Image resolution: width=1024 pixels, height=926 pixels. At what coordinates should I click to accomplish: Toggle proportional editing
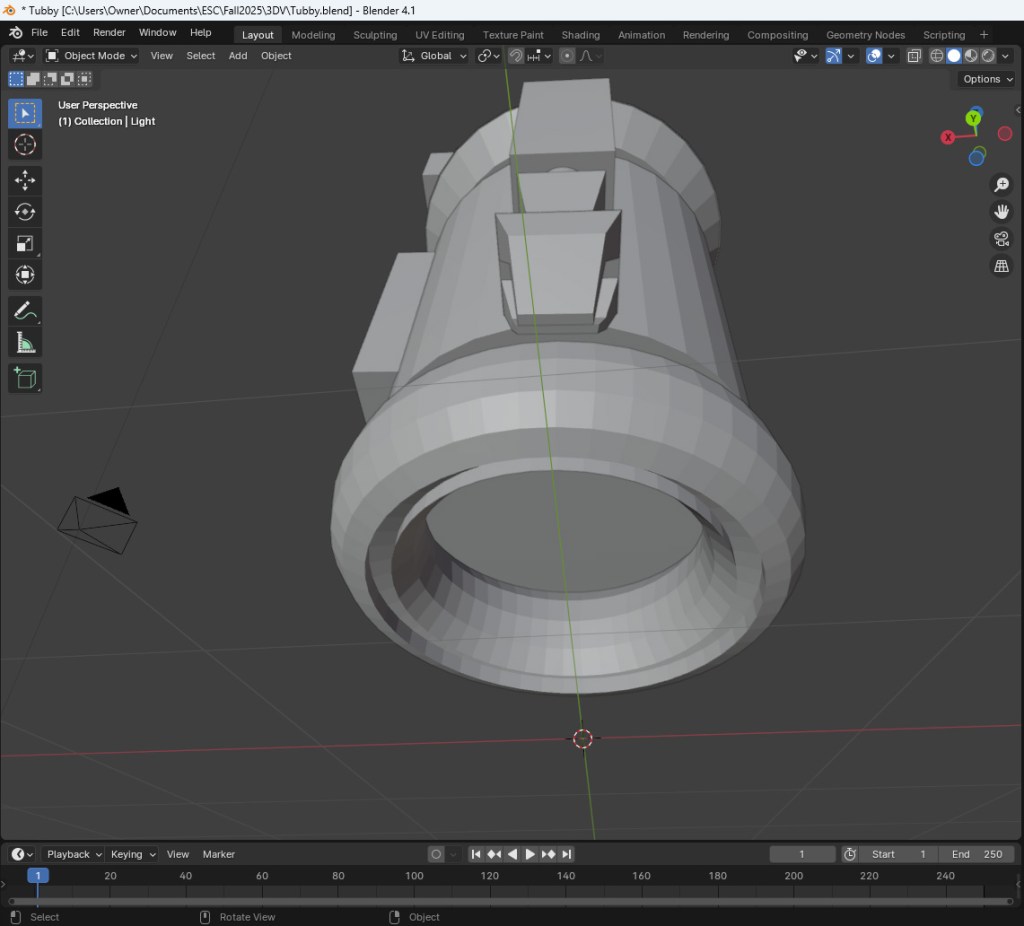click(567, 56)
